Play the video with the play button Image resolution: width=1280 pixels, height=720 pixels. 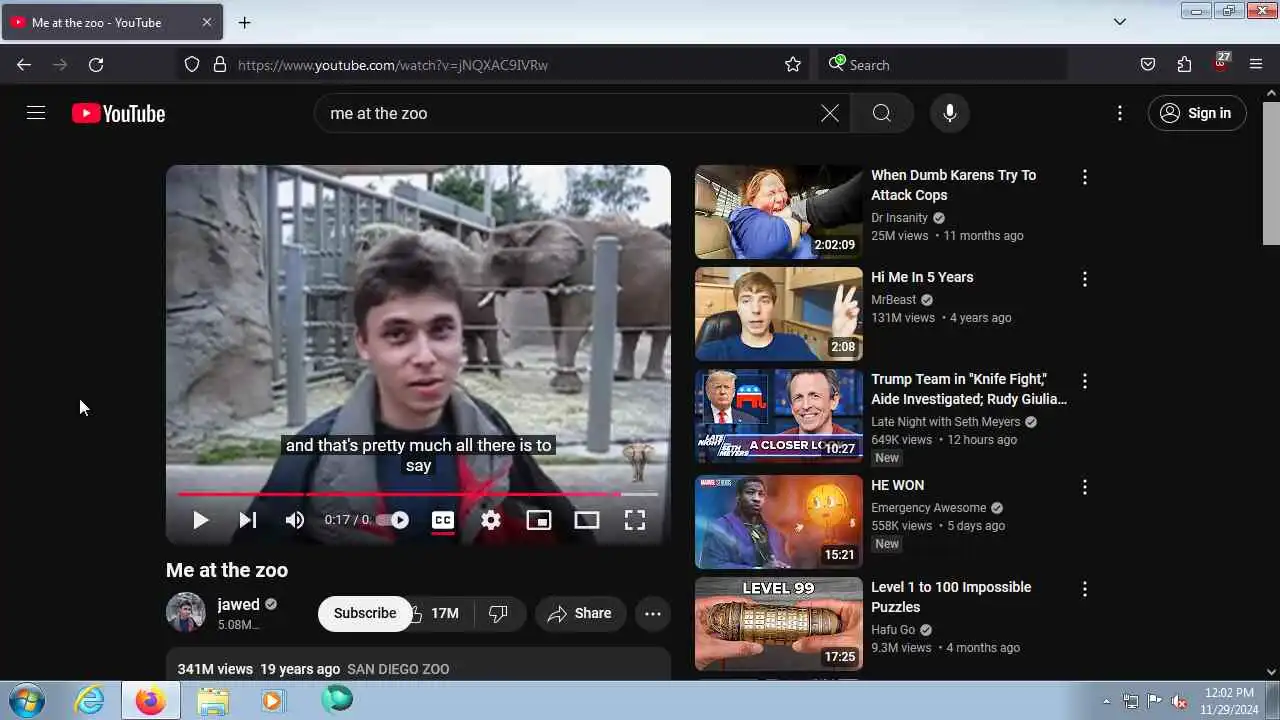point(200,520)
